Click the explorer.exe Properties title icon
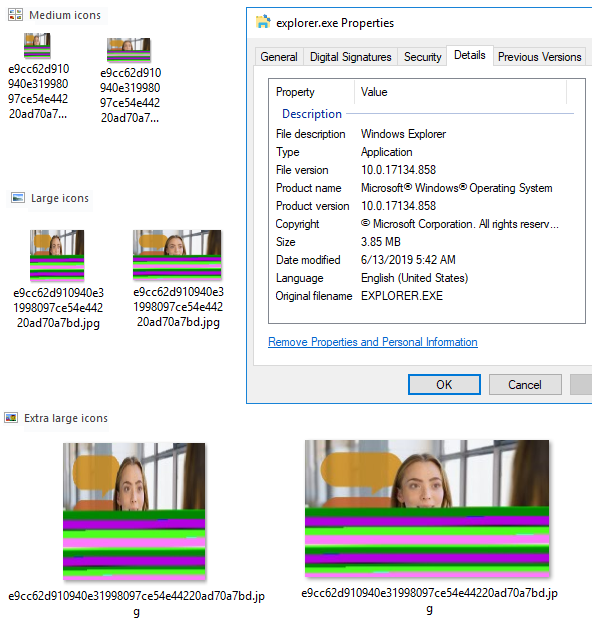 coord(263,22)
